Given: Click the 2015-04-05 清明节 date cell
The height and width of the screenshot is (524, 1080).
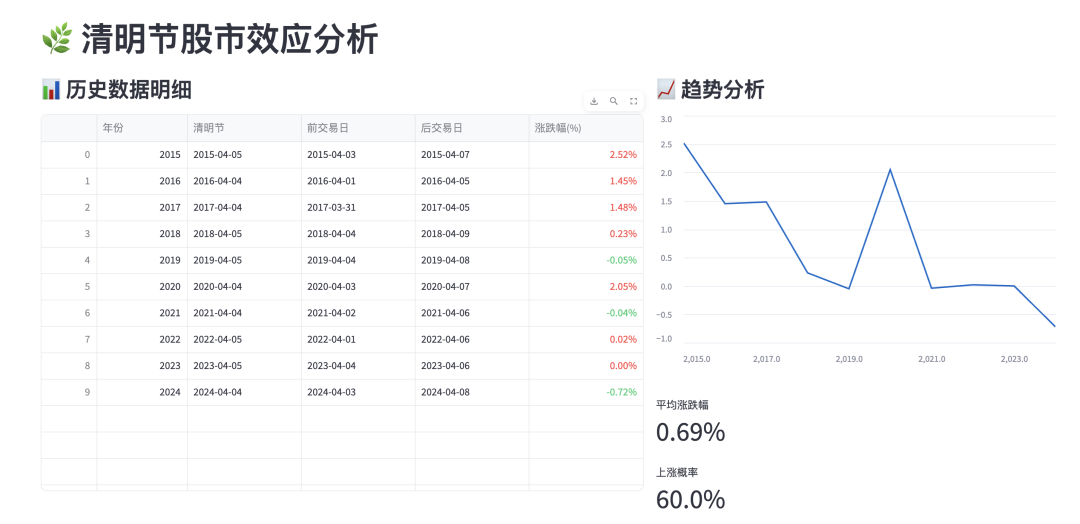Looking at the screenshot, I should pyautogui.click(x=245, y=155).
